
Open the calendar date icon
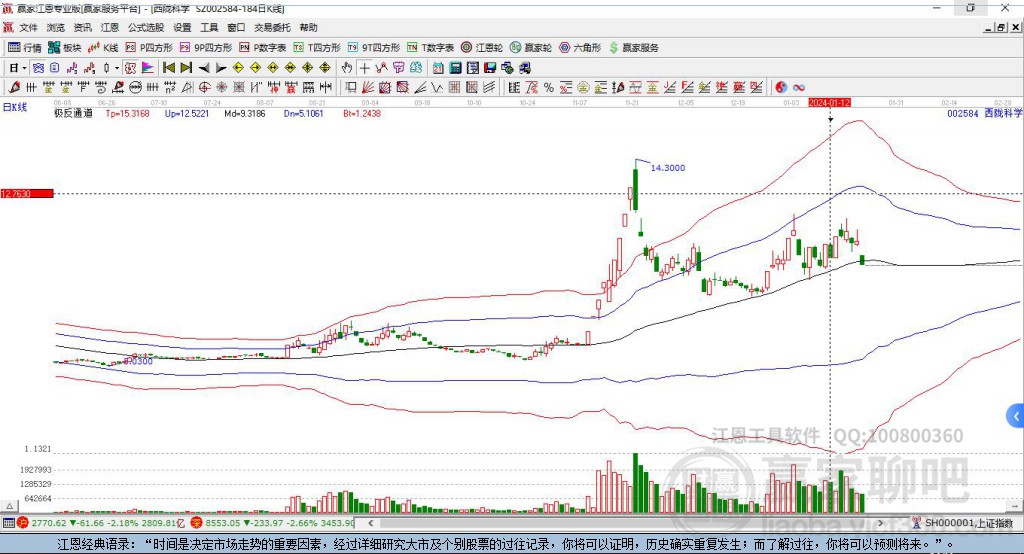pos(438,68)
